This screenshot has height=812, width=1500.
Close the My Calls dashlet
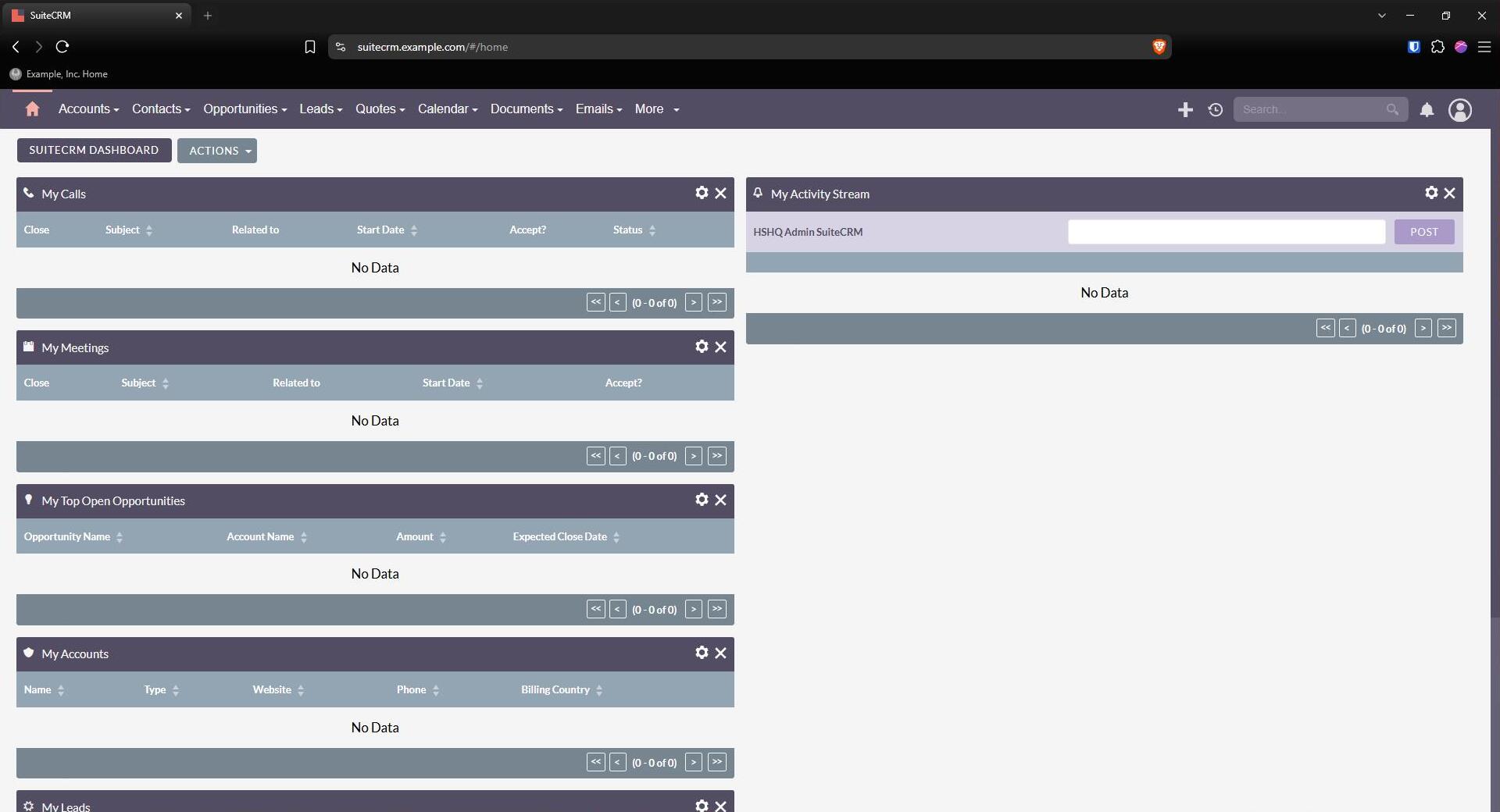click(720, 193)
